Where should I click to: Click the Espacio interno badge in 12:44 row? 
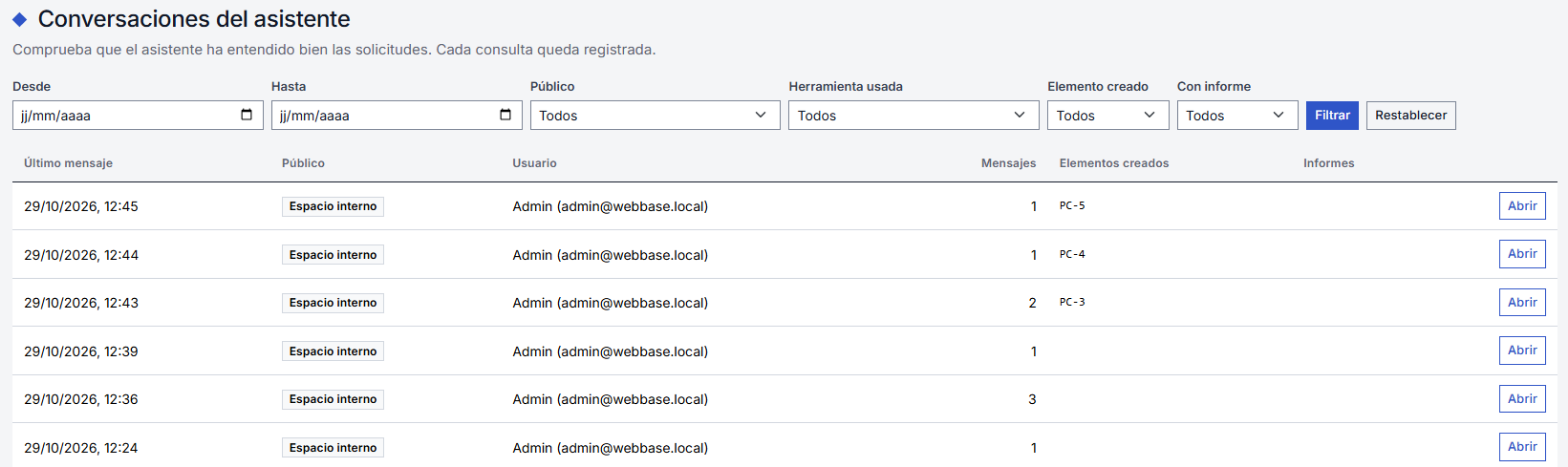(333, 254)
